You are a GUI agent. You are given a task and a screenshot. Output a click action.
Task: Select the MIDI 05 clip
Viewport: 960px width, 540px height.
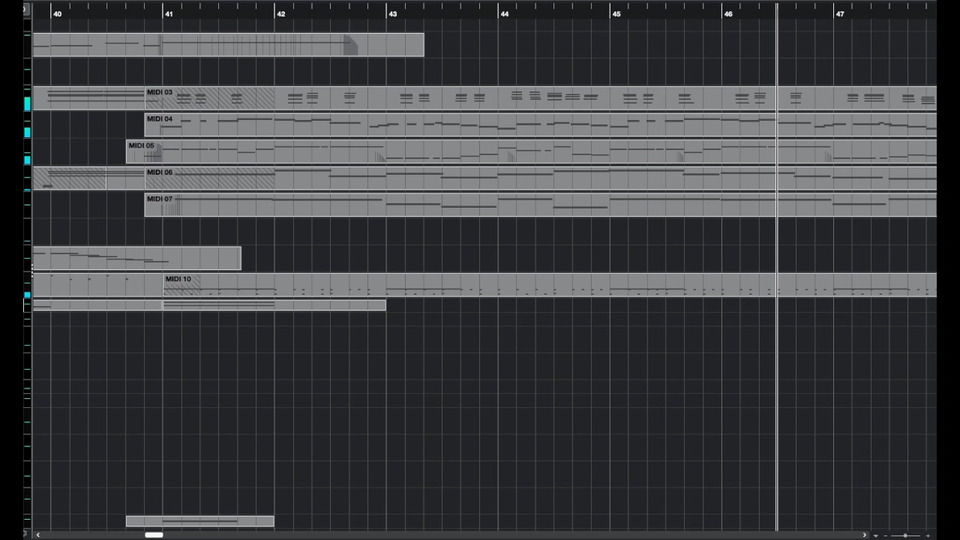click(x=531, y=152)
